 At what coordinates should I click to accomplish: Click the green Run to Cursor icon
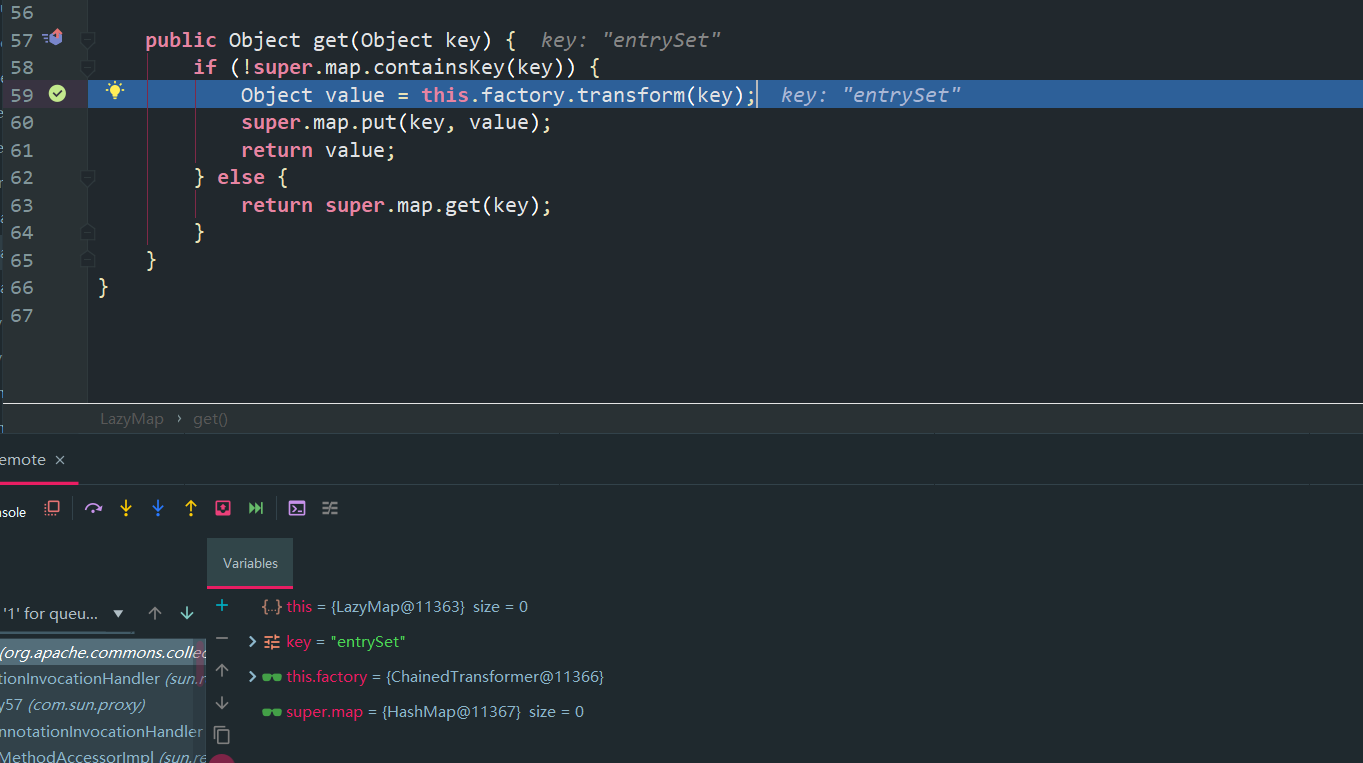pyautogui.click(x=256, y=508)
